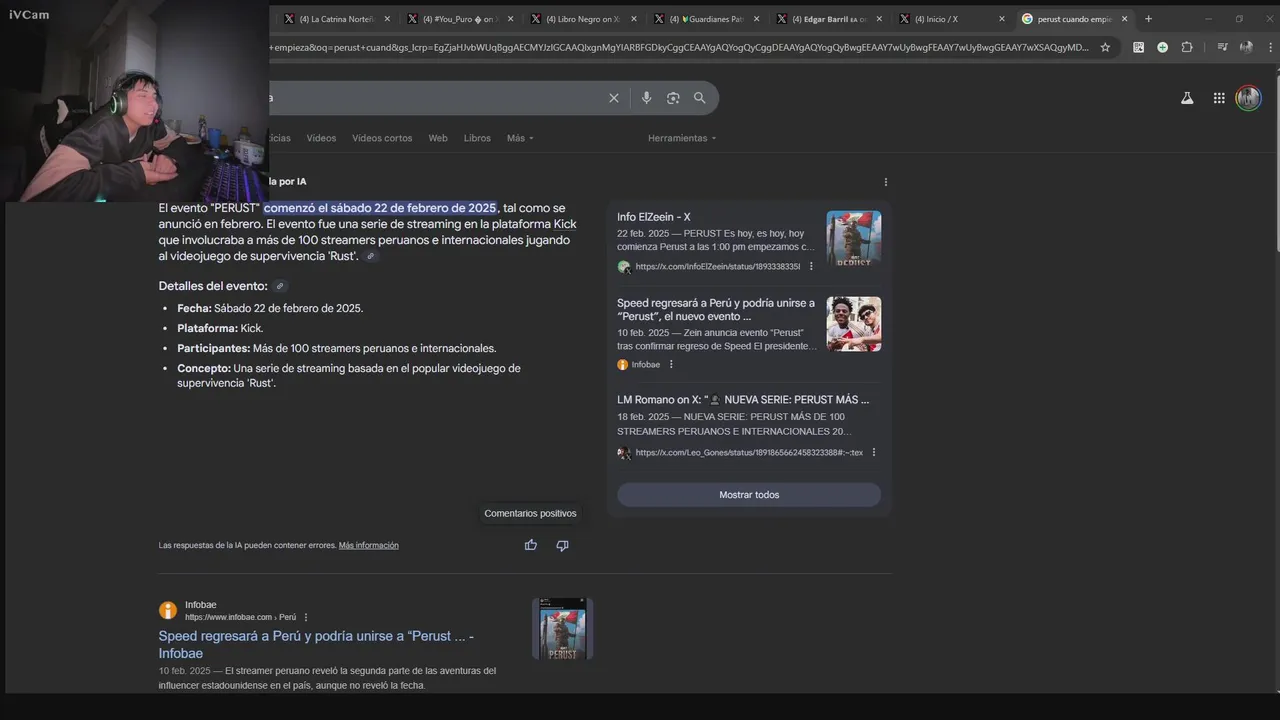The width and height of the screenshot is (1280, 720).
Task: Click the green plus extension icon
Action: (x=1162, y=47)
